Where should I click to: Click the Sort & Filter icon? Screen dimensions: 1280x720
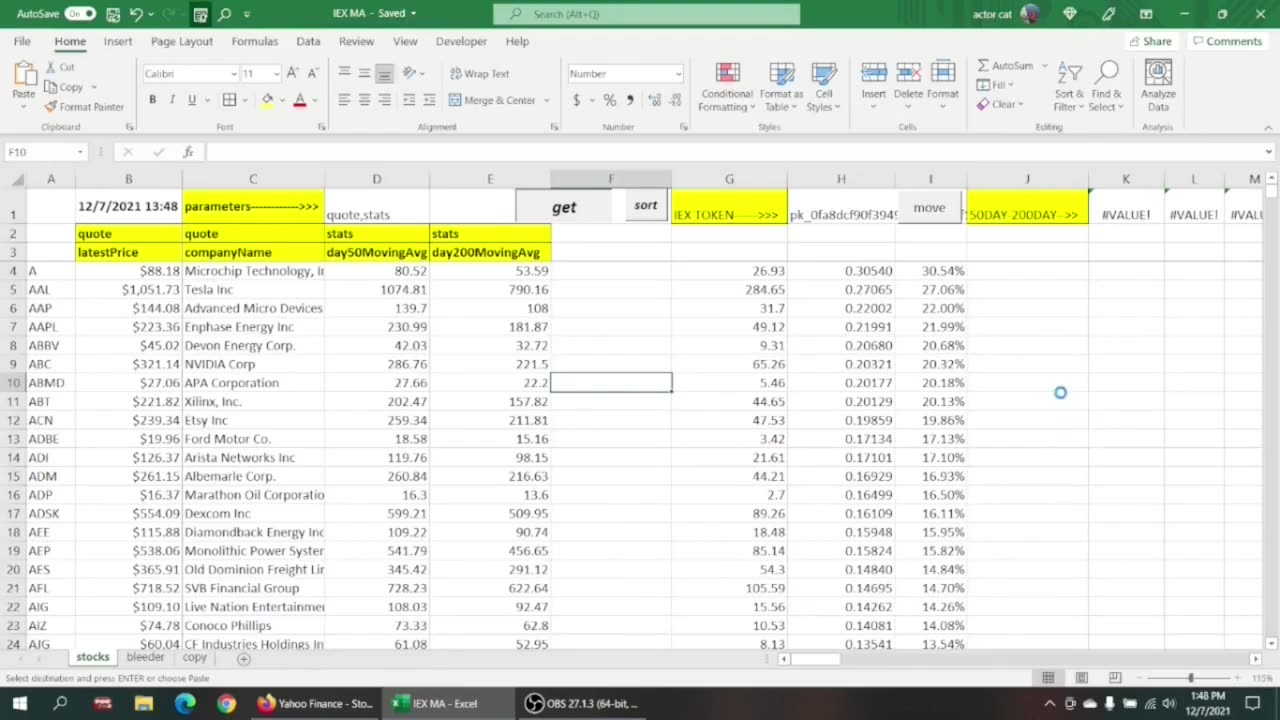1069,73
